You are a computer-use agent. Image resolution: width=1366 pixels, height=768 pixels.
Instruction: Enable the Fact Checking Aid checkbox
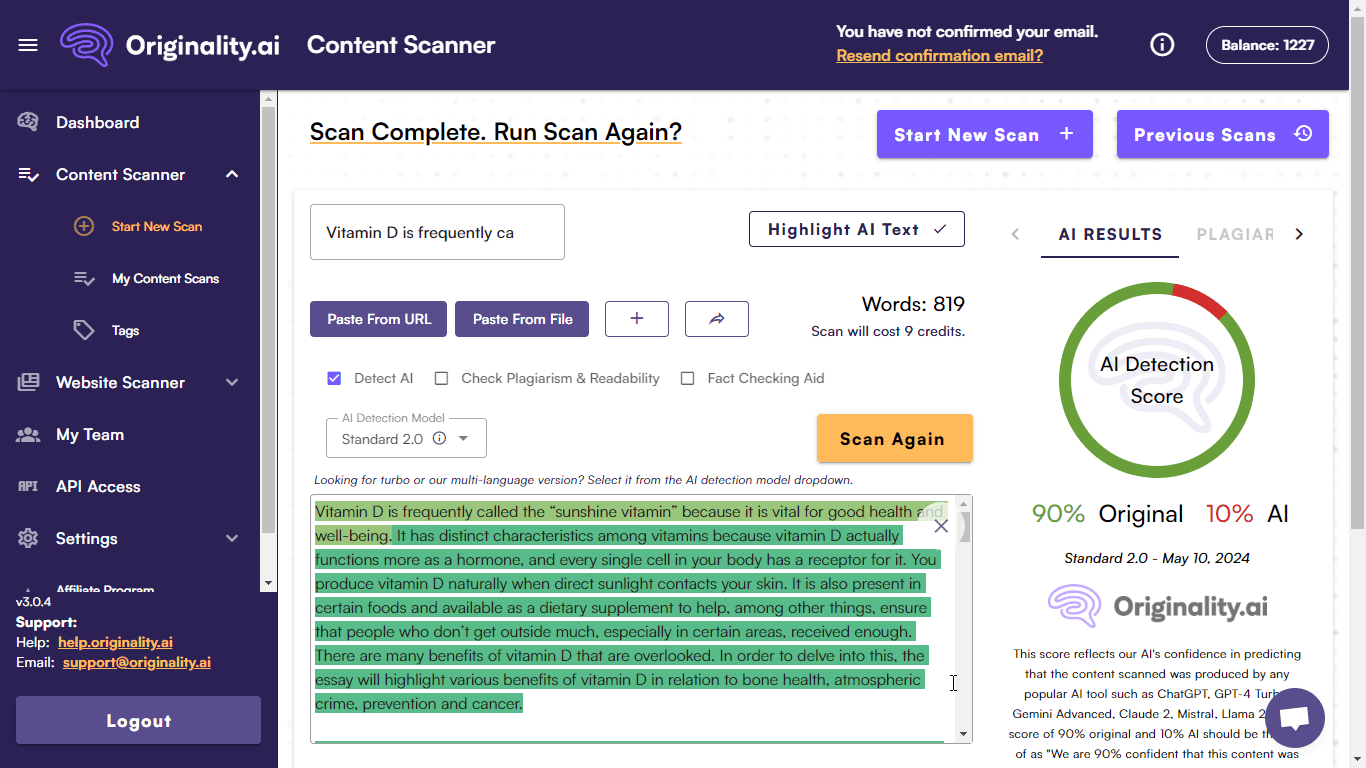[x=687, y=378]
